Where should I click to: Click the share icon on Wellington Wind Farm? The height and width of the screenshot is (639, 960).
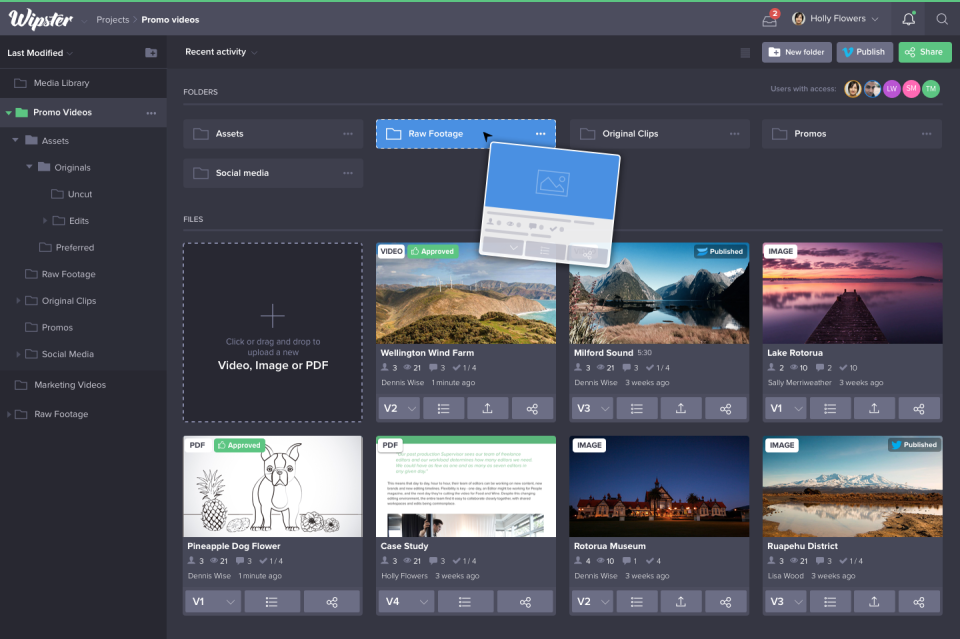click(533, 408)
